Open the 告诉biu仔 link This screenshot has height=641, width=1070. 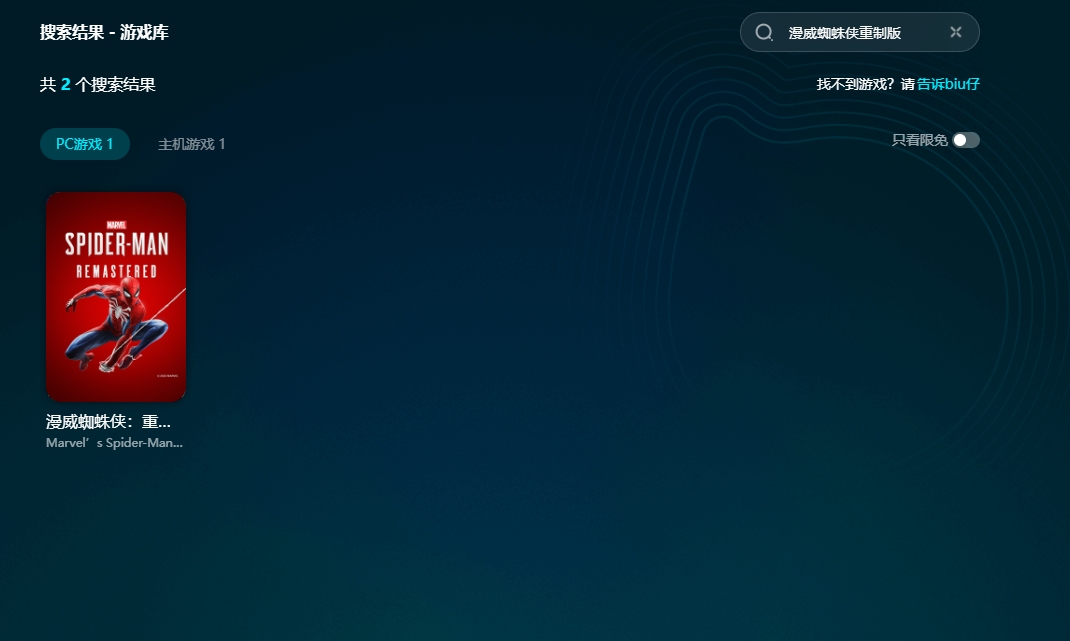point(948,84)
